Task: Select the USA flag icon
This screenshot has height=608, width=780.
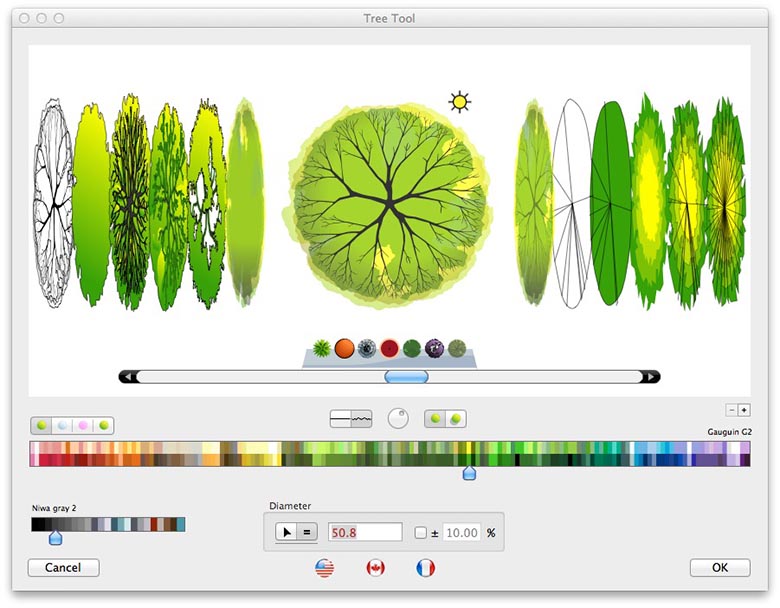Action: point(324,568)
